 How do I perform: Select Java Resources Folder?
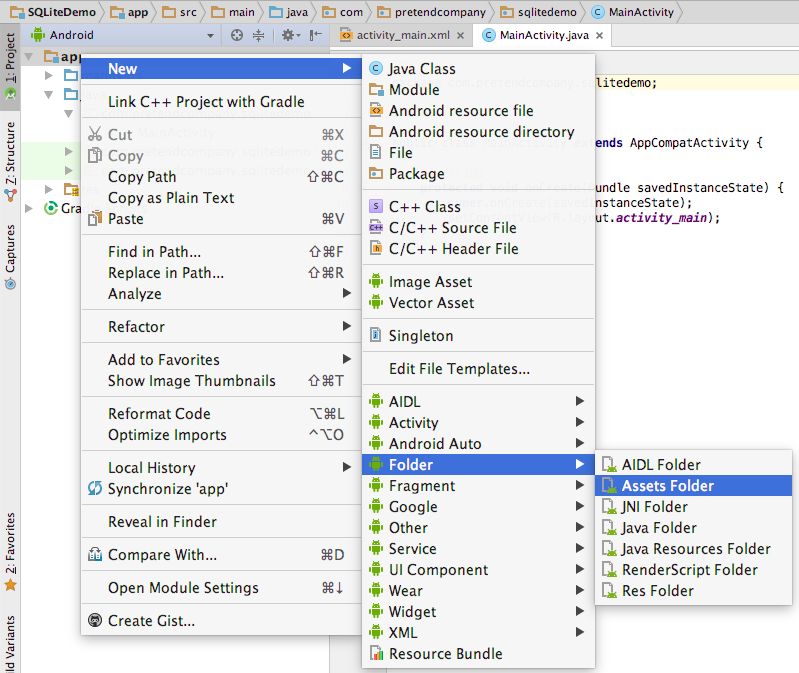point(693,549)
